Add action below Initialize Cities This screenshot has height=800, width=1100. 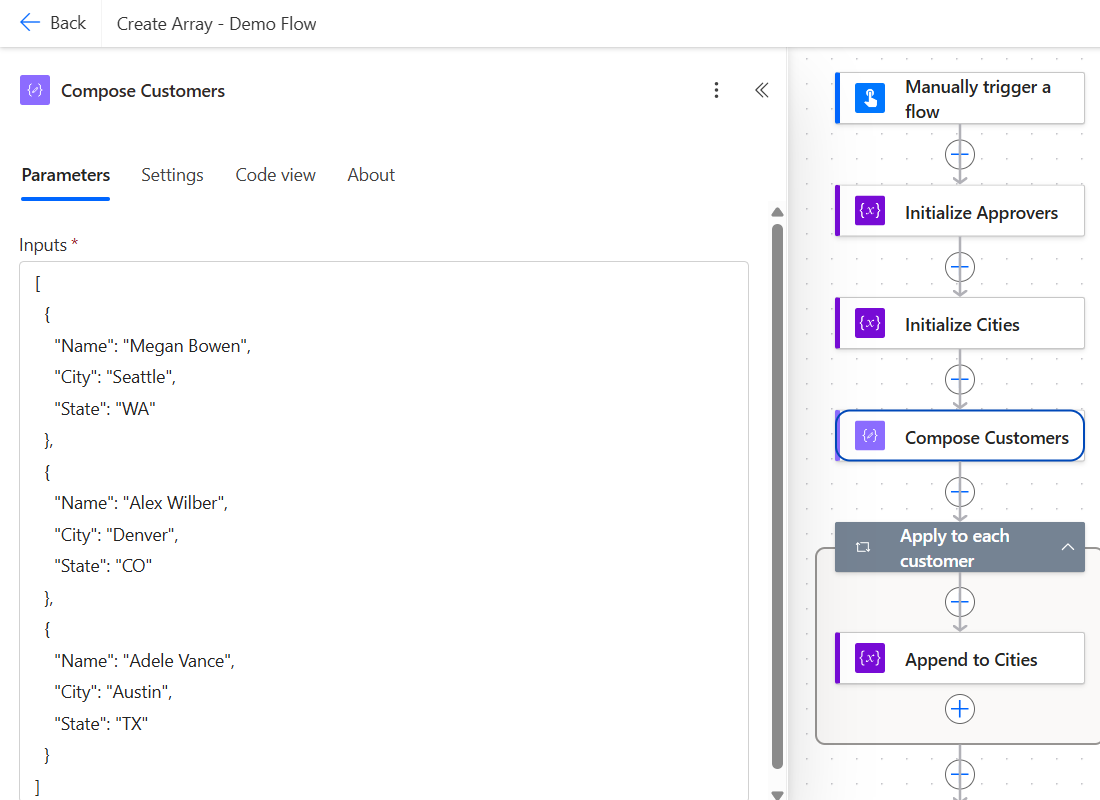960,380
